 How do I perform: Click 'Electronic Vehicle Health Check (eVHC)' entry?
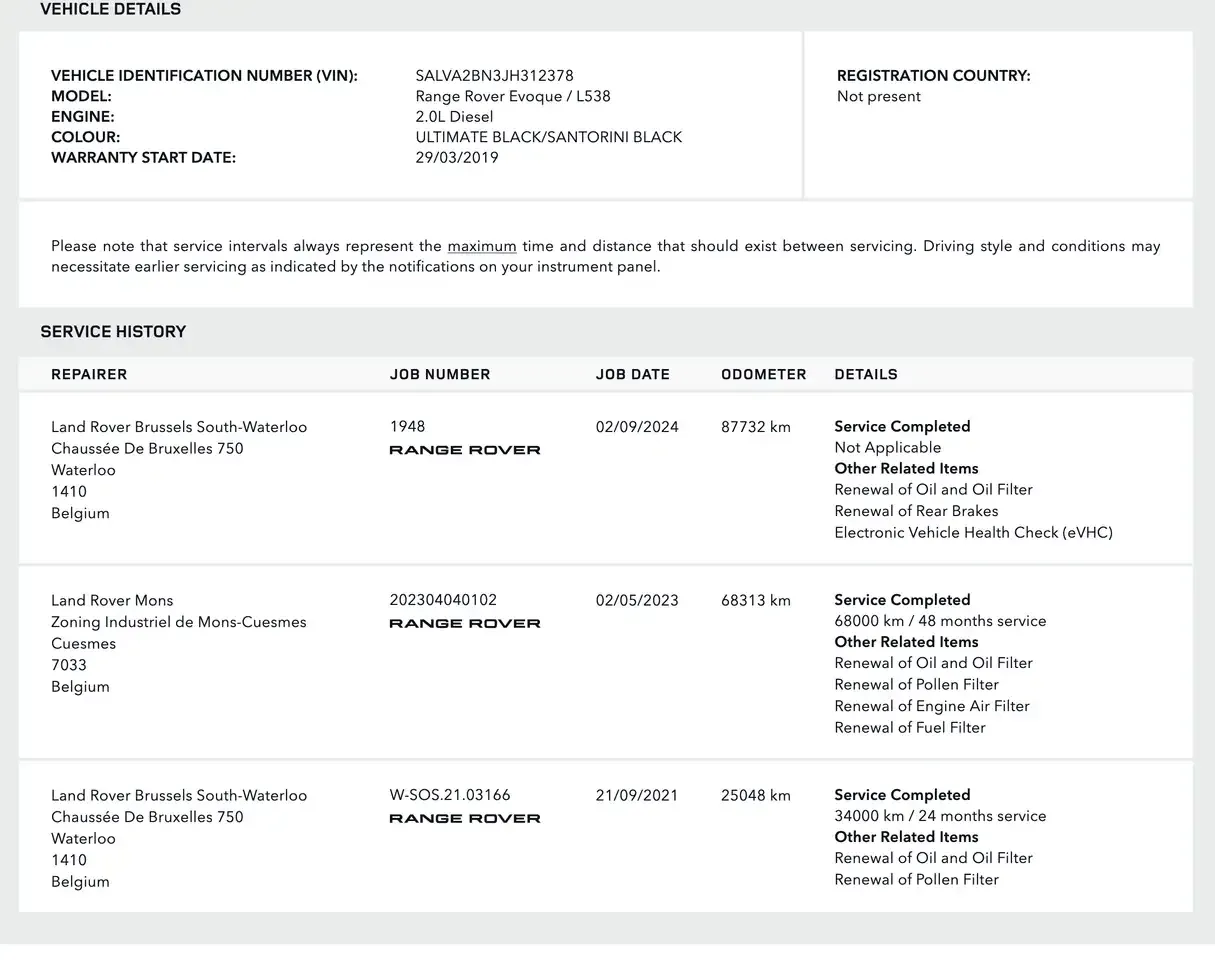973,533
